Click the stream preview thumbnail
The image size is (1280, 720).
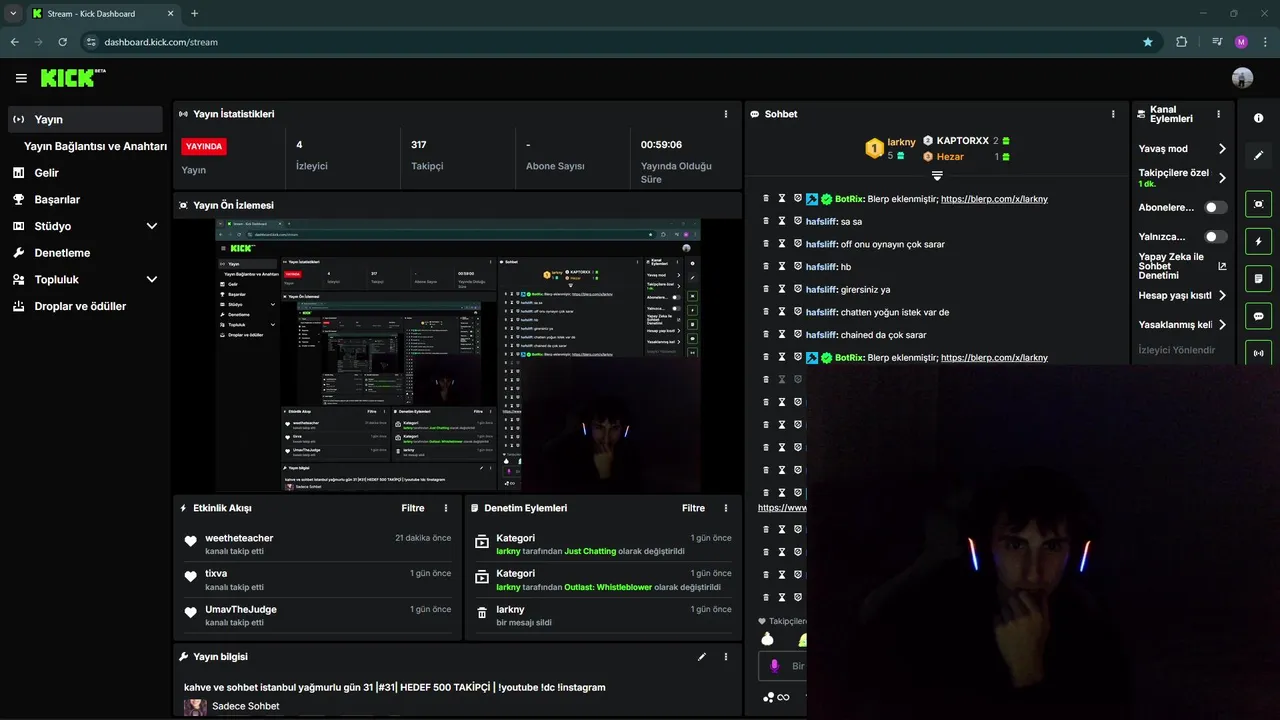(458, 355)
